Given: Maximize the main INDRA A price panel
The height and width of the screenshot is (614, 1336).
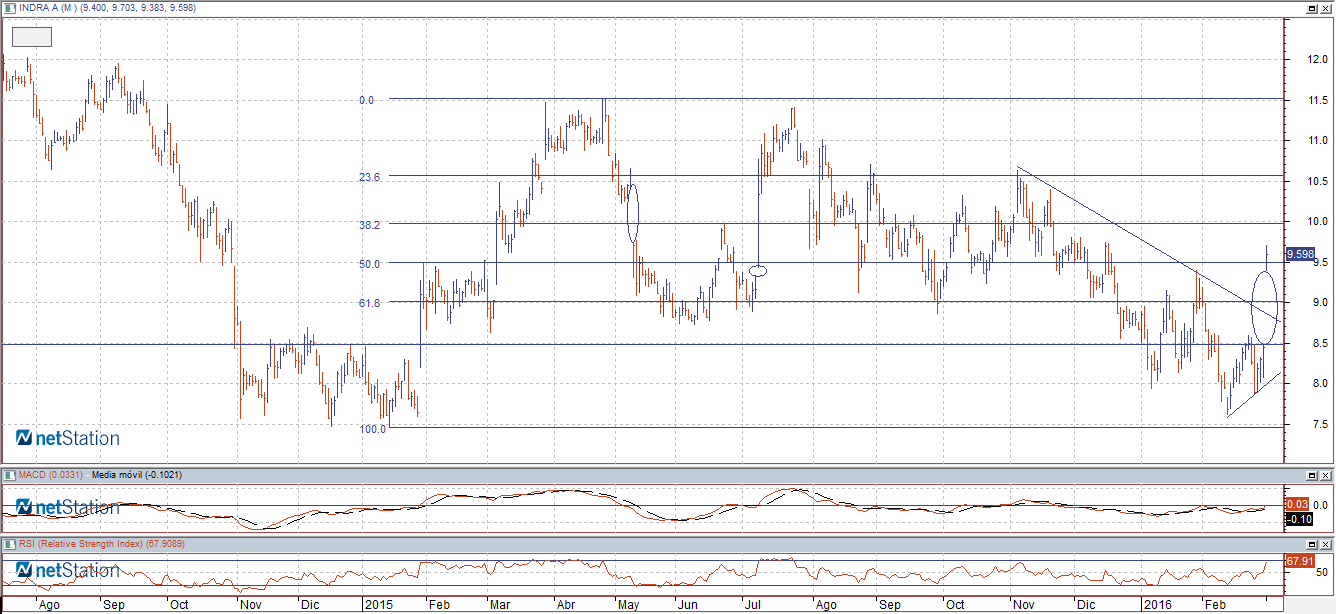Looking at the screenshot, I should coord(1312,9).
